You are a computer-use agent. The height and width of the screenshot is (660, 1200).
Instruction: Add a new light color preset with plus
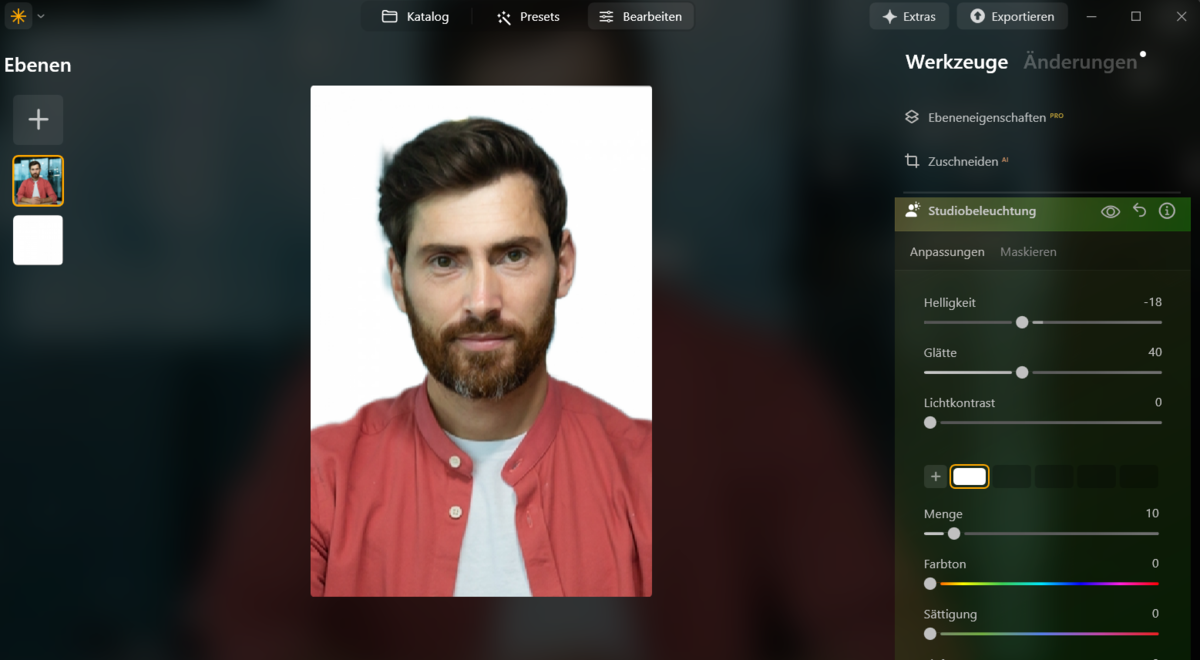coord(936,476)
